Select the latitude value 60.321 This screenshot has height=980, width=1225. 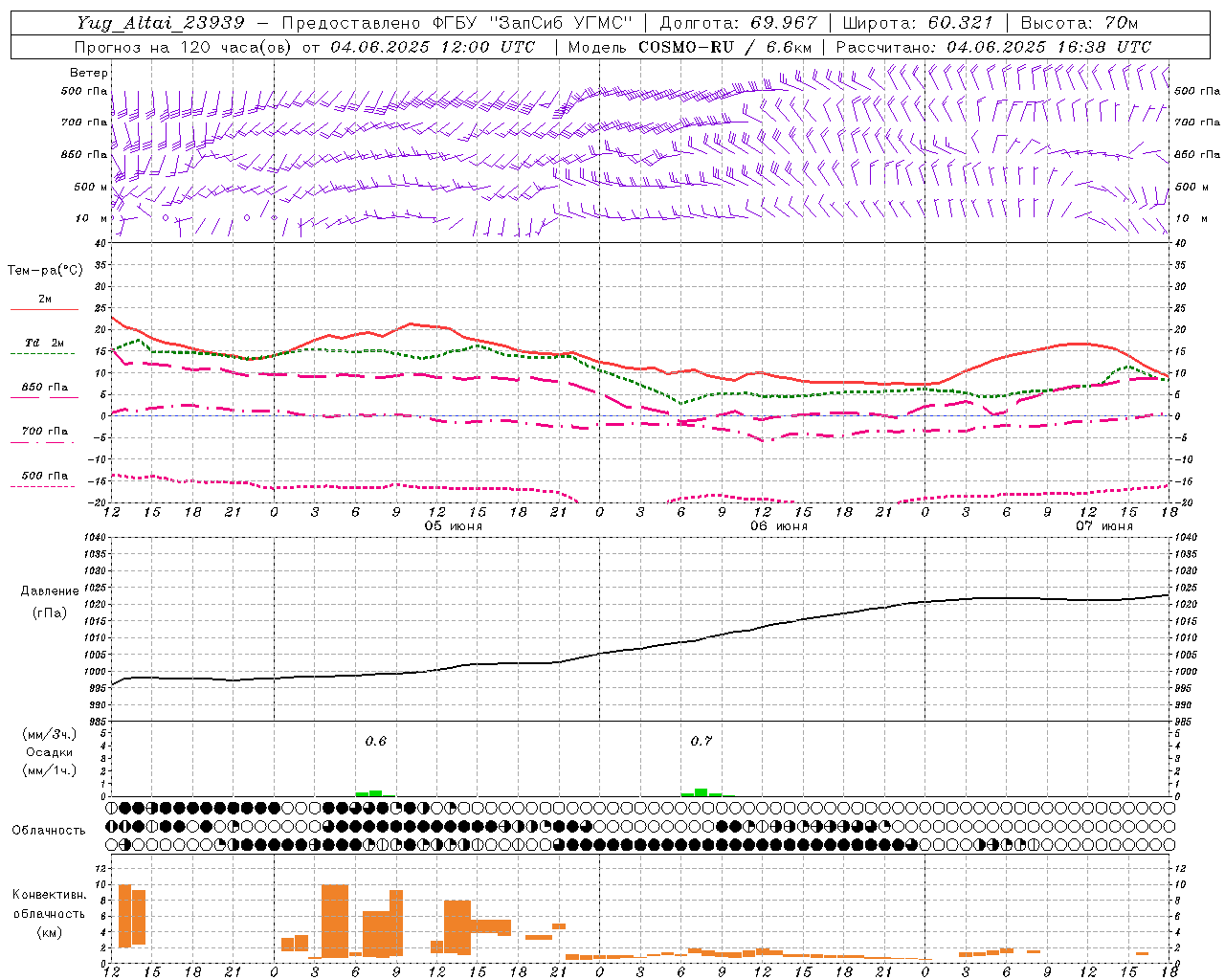(960, 23)
